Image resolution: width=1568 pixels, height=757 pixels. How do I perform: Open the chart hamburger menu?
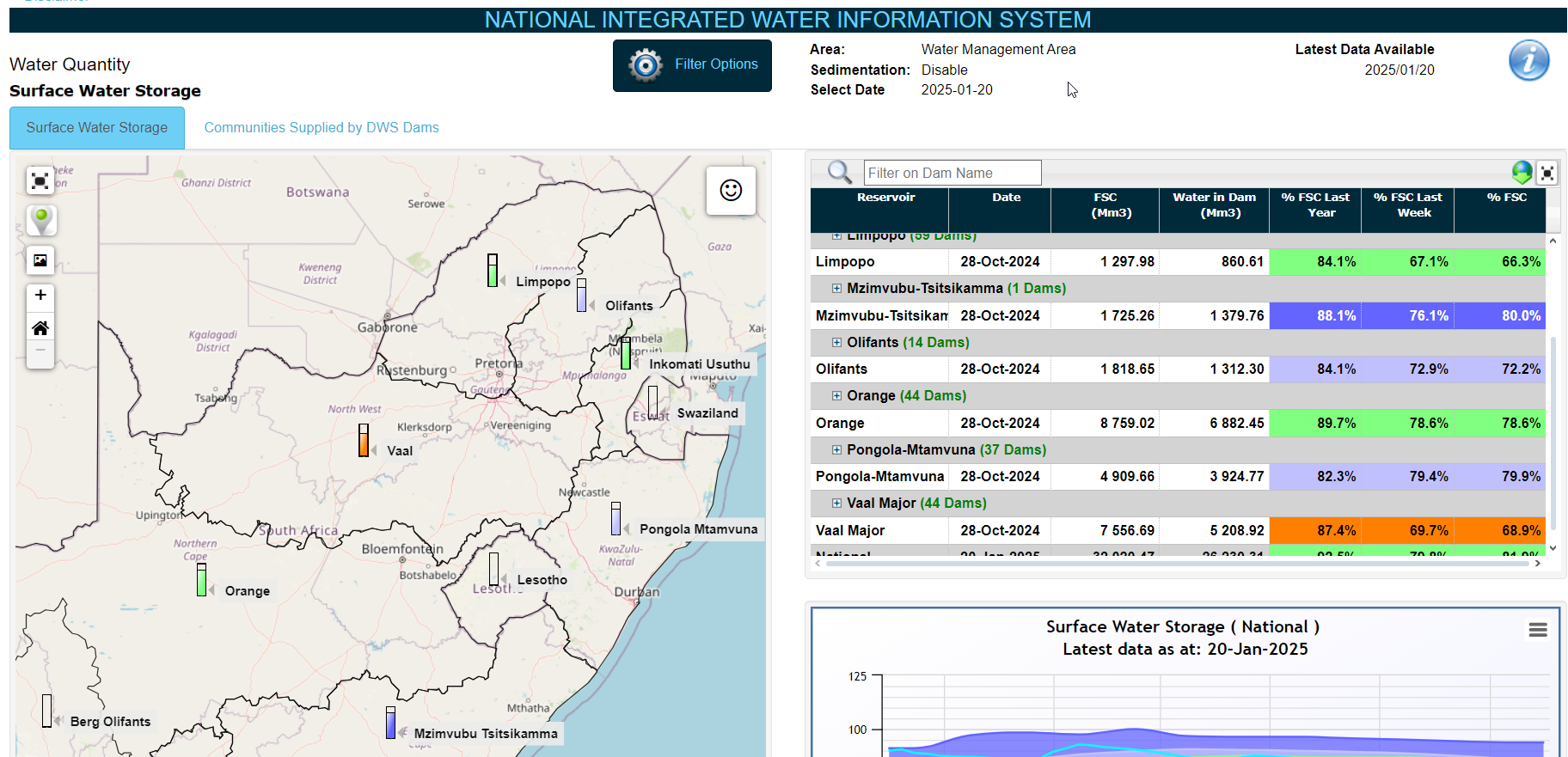click(x=1538, y=631)
